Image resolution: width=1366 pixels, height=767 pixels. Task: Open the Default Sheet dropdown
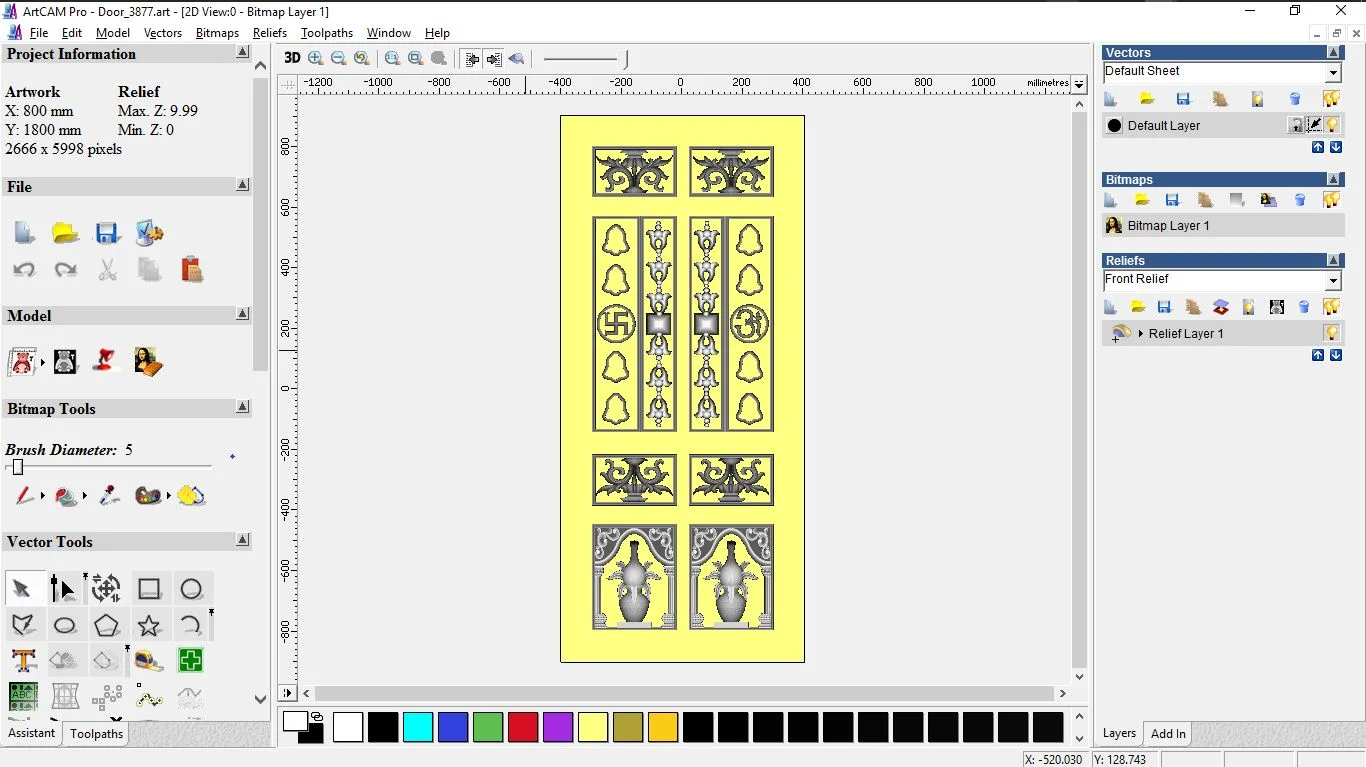1333,73
